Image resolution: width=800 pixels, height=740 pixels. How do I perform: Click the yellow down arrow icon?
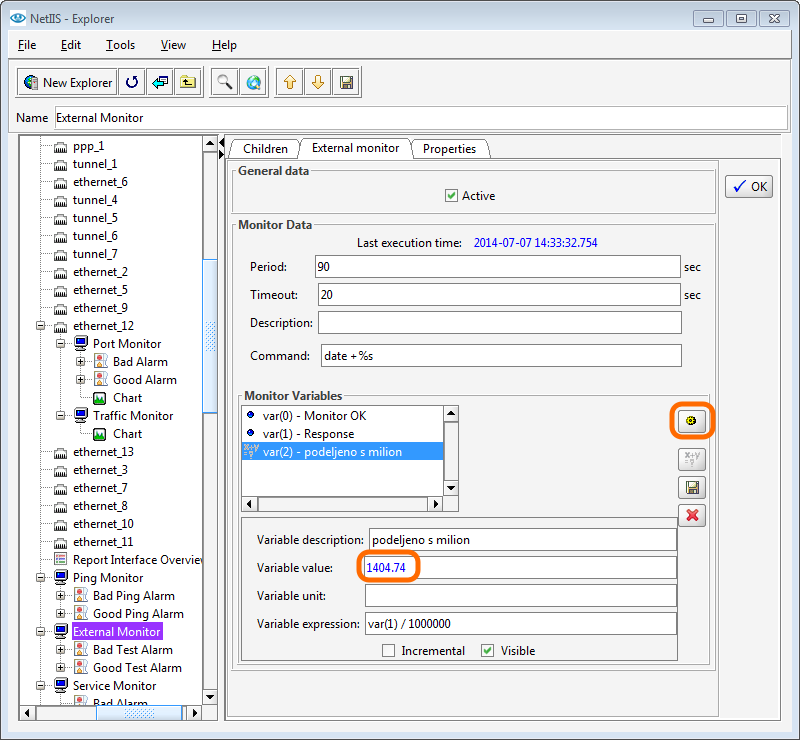pos(318,83)
